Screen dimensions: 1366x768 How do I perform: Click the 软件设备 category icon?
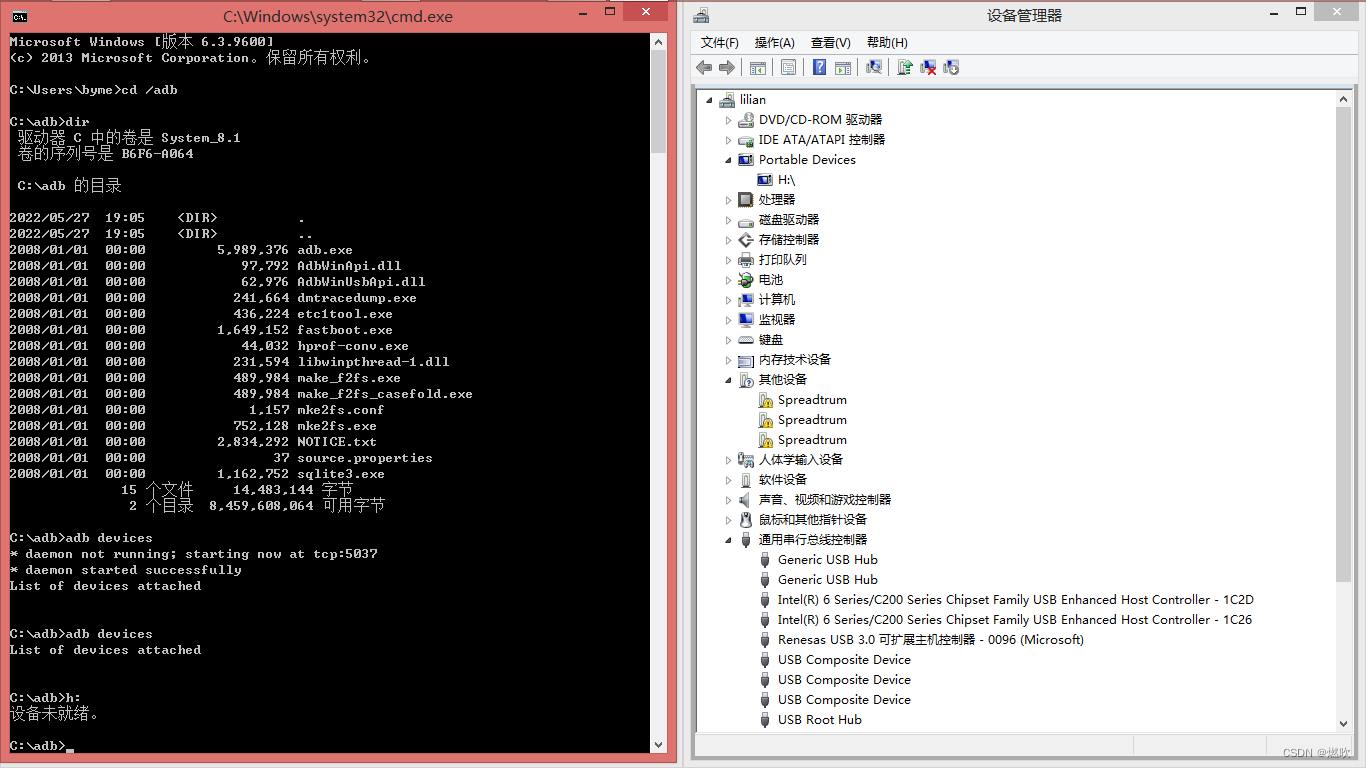point(746,480)
